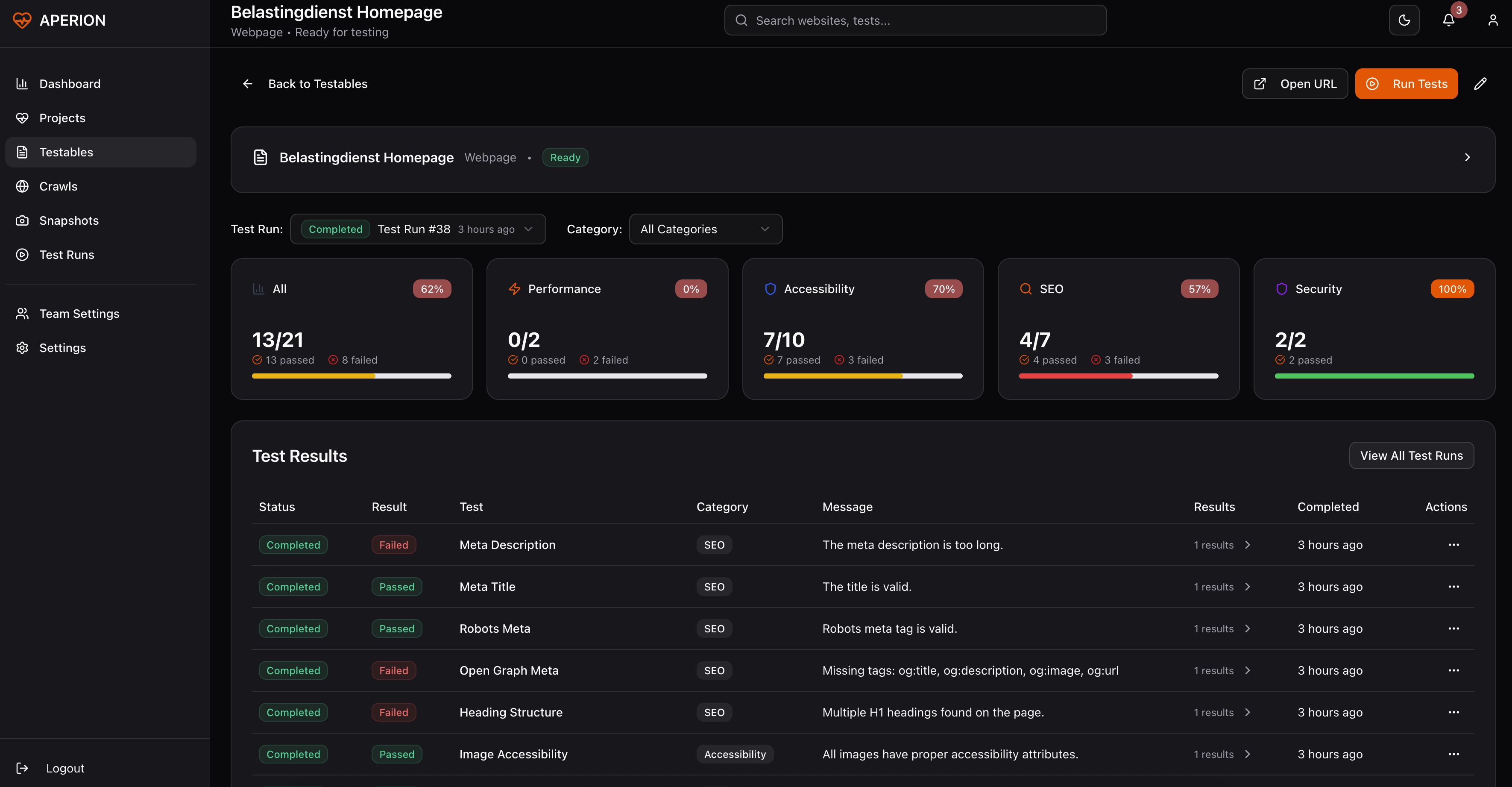Click the 70% Accessibility badge

pos(943,288)
